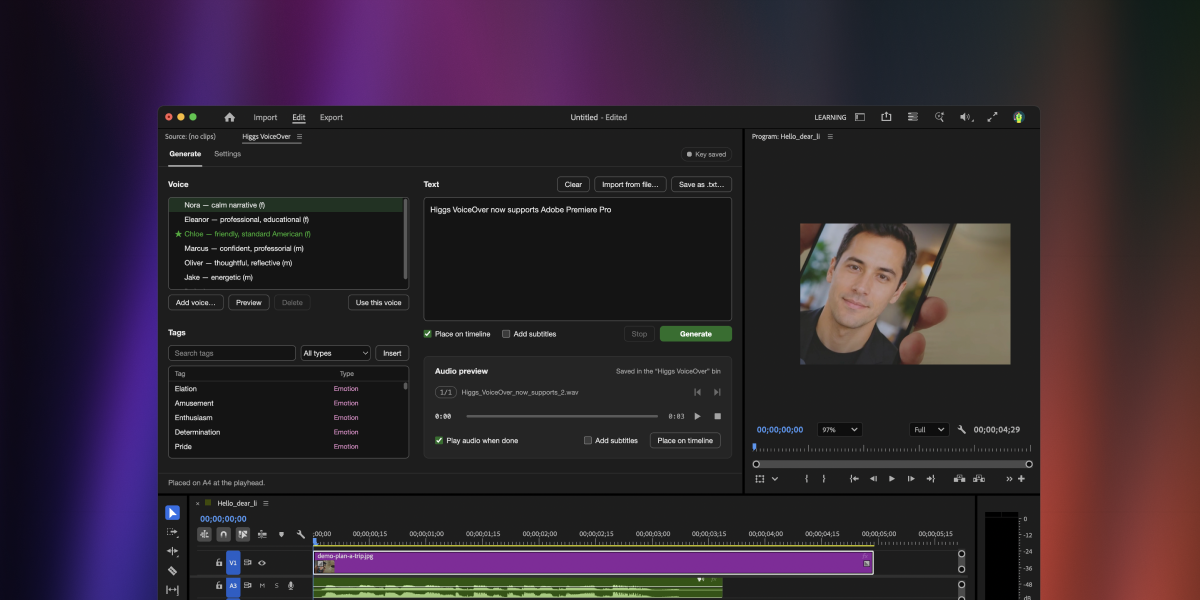
Task: Open timeline display settings wrench
Action: pos(301,534)
